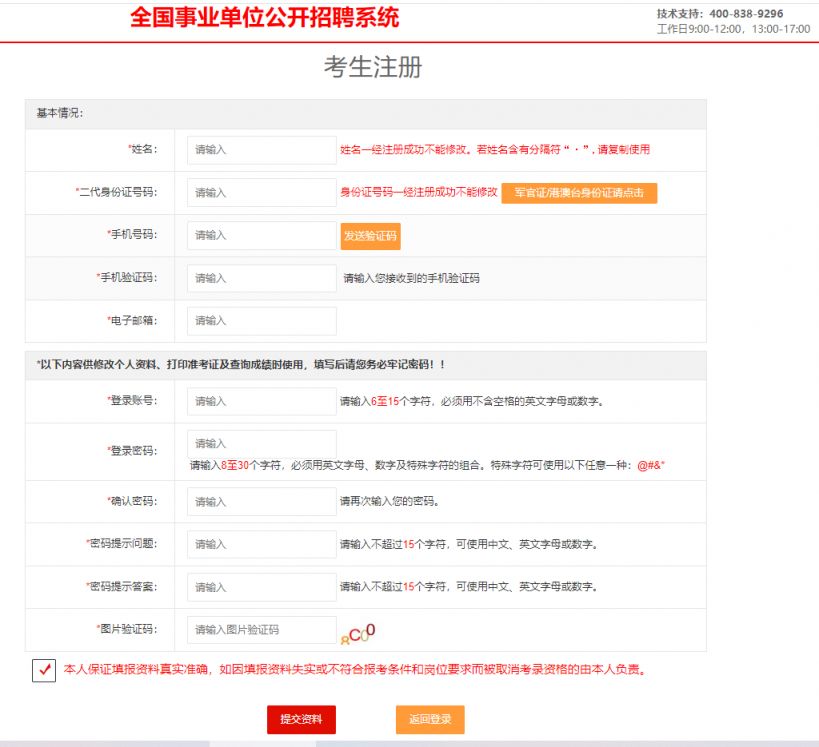Viewport: 819px width, 747px height.
Task: Click the 手机号码 mobile number field
Action: coord(260,235)
